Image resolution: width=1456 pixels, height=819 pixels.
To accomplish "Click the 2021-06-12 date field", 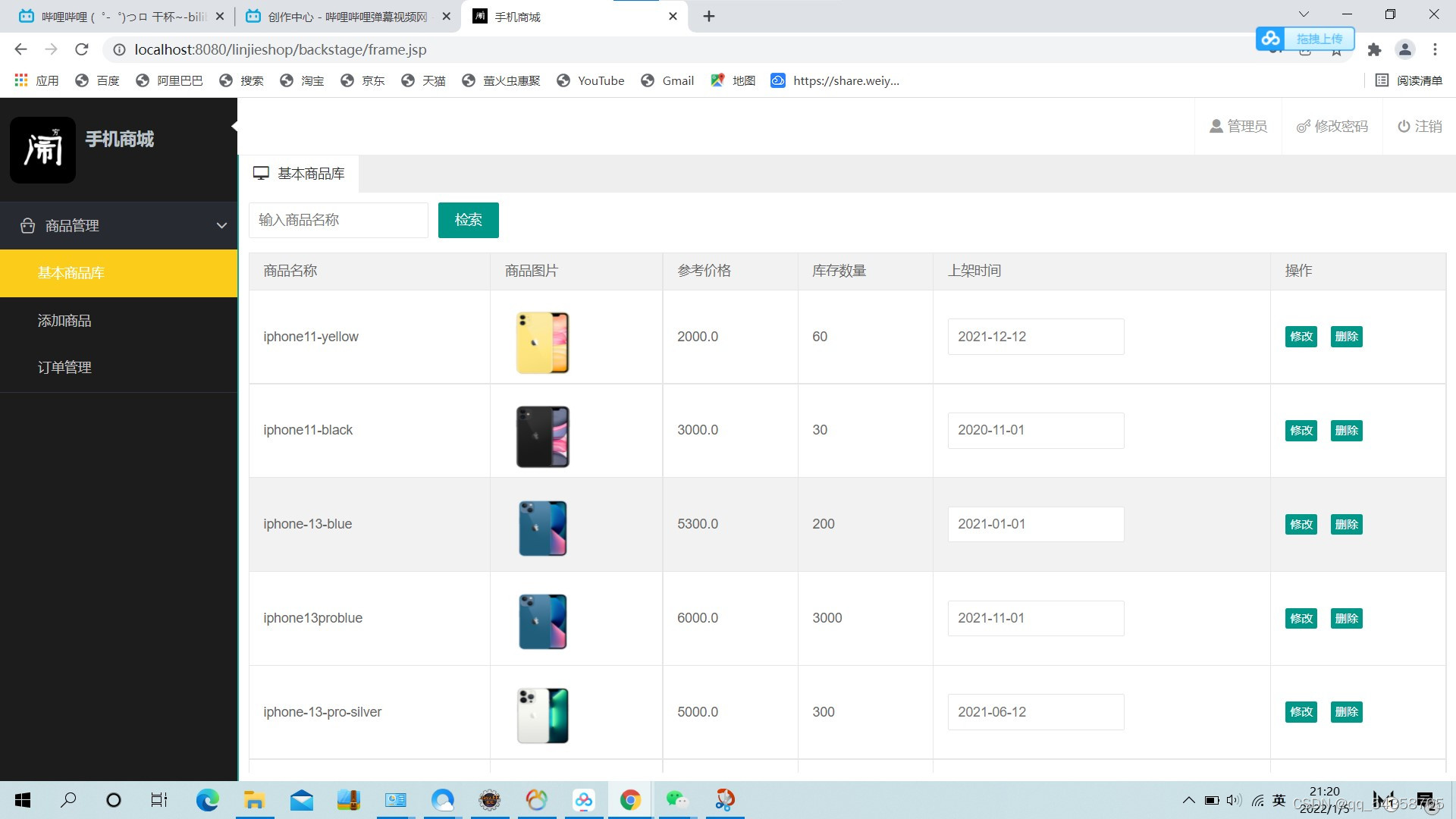I will coord(1036,712).
